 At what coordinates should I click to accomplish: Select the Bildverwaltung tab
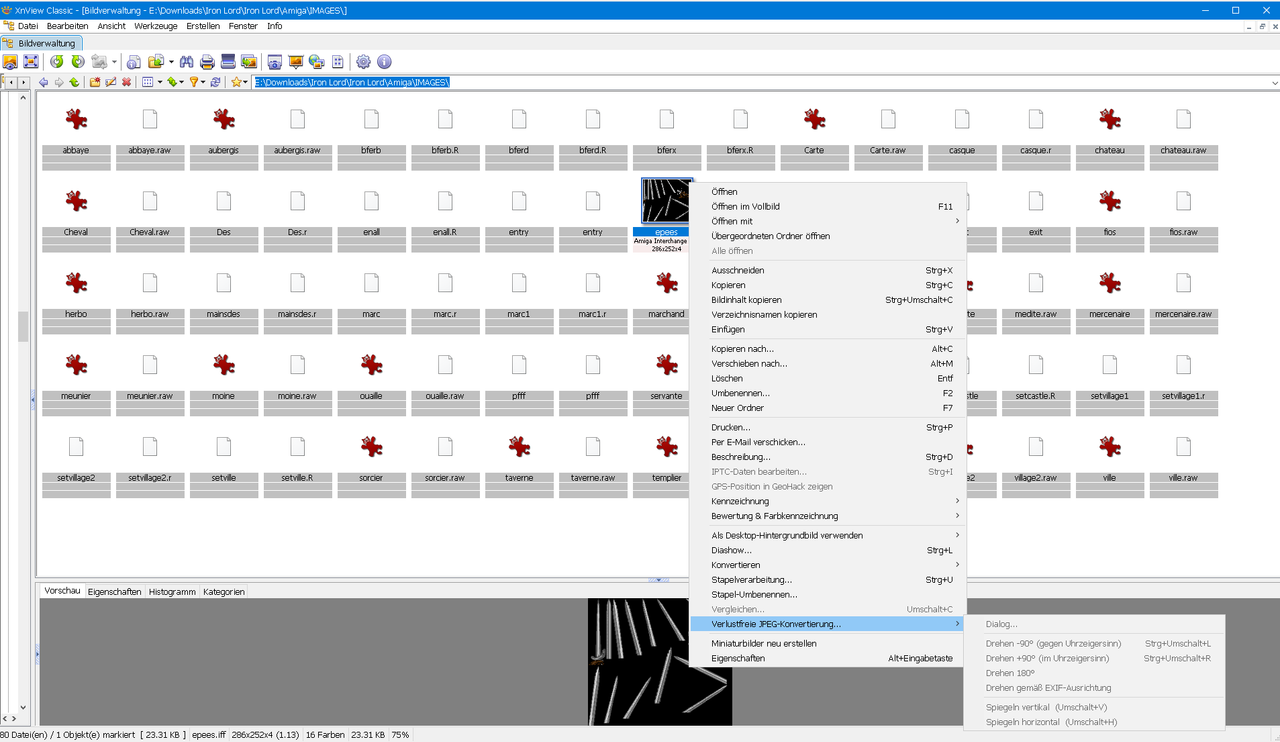coord(43,43)
